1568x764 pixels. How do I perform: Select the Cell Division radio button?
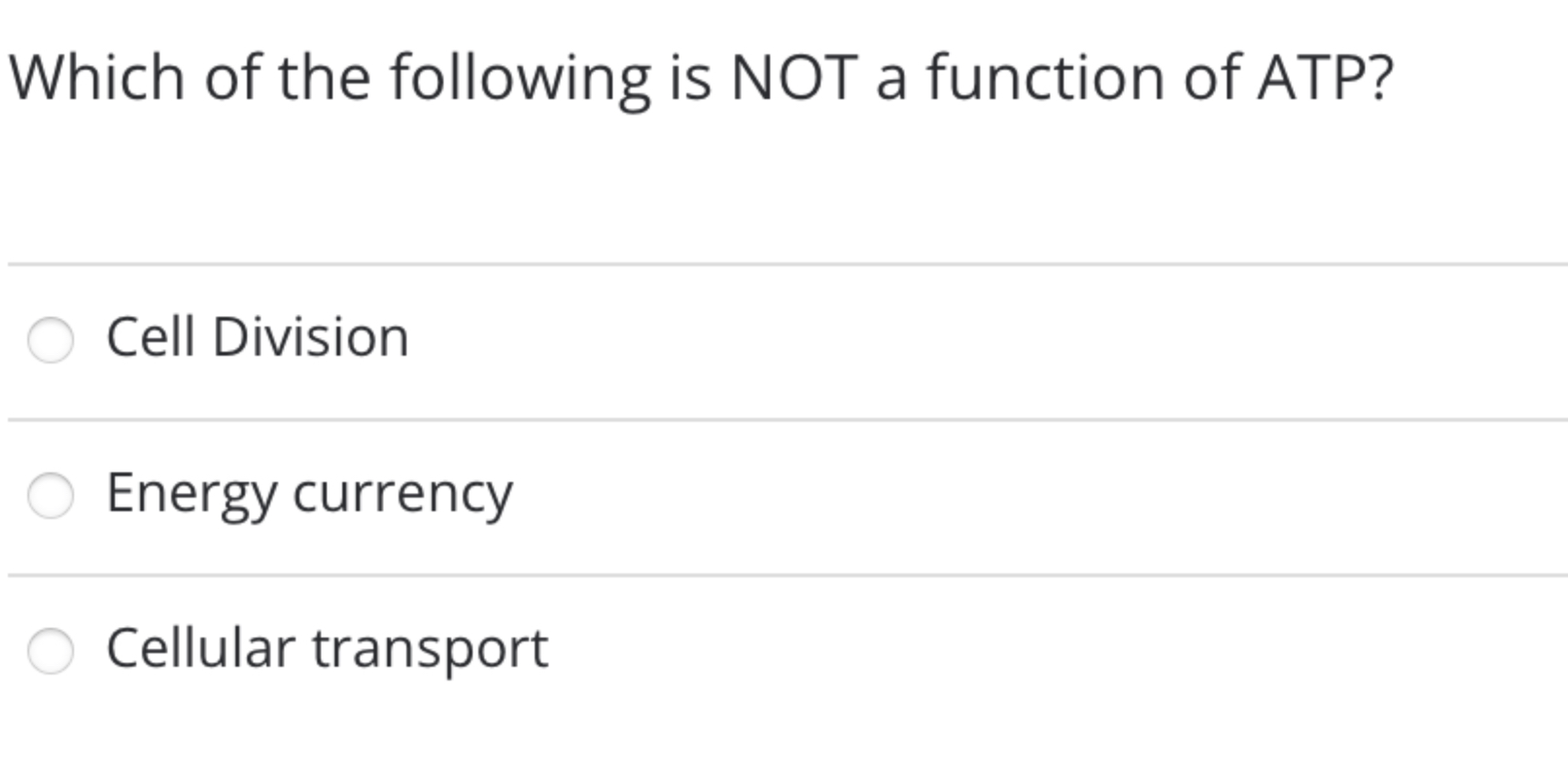(x=51, y=337)
